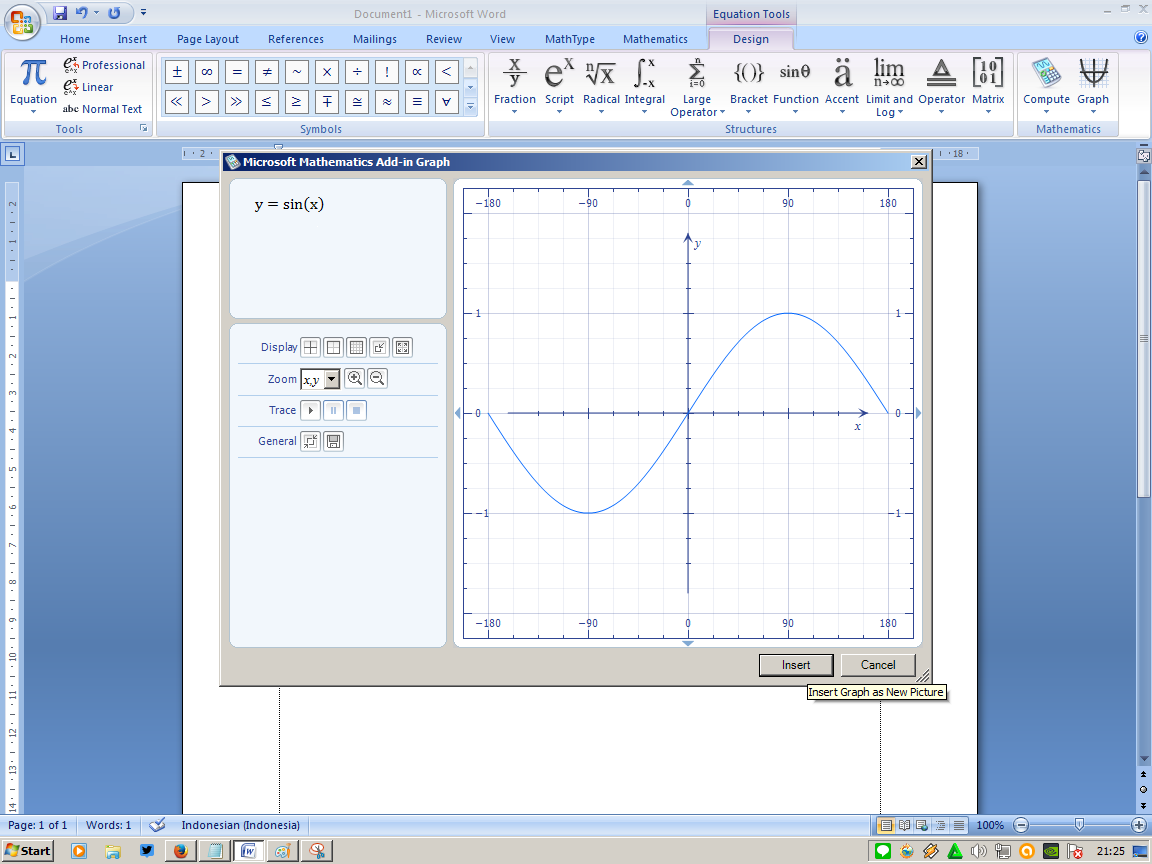
Task: Pan graph right with right arrow
Action: coord(918,414)
